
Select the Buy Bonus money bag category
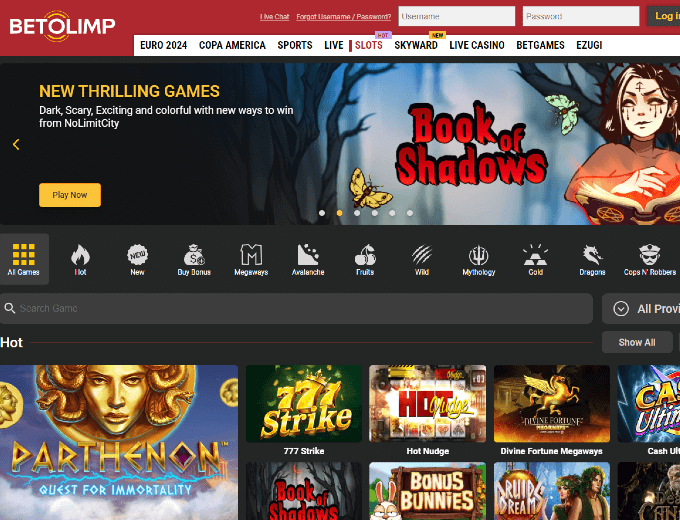[194, 259]
